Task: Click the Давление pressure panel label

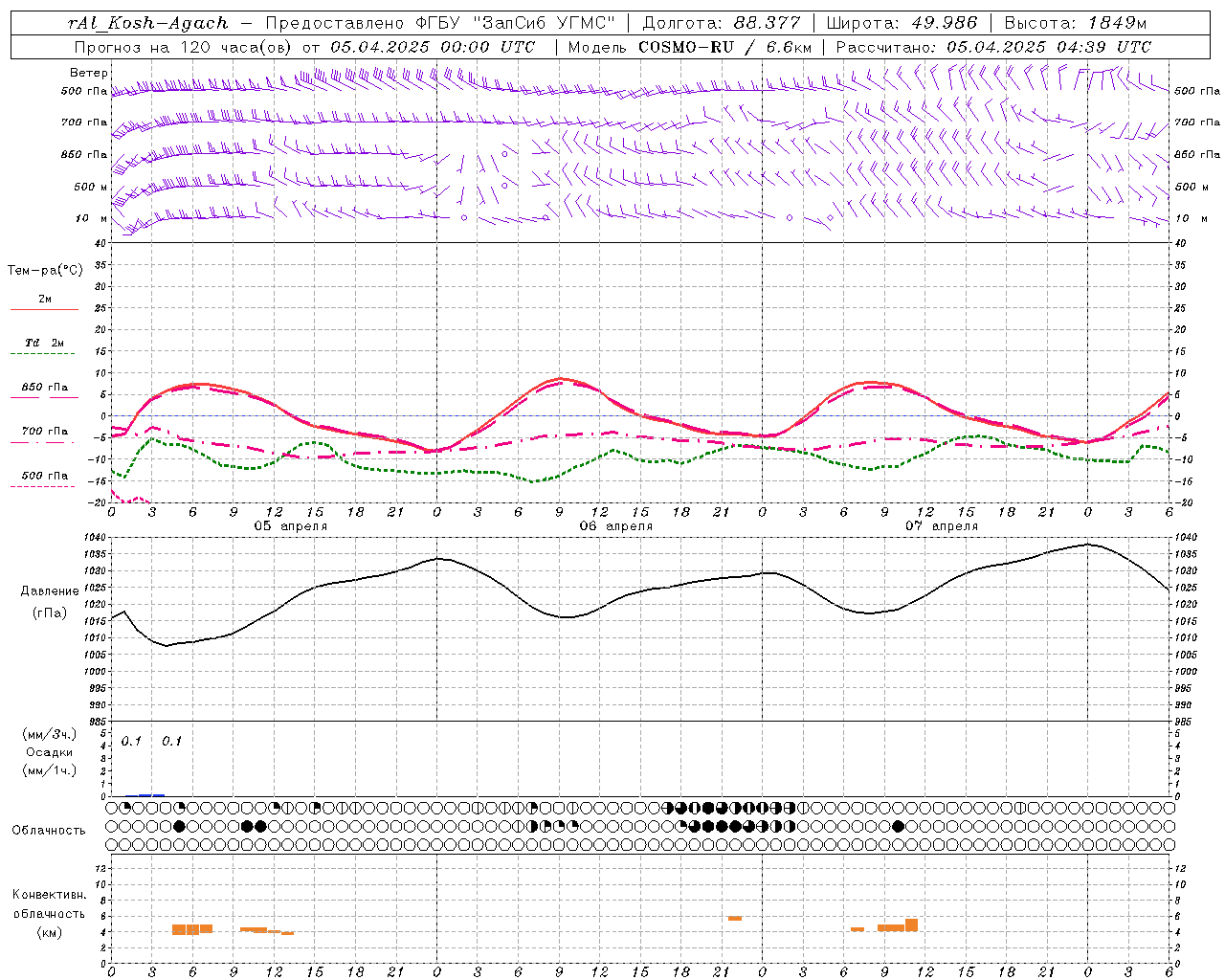Action: click(50, 591)
